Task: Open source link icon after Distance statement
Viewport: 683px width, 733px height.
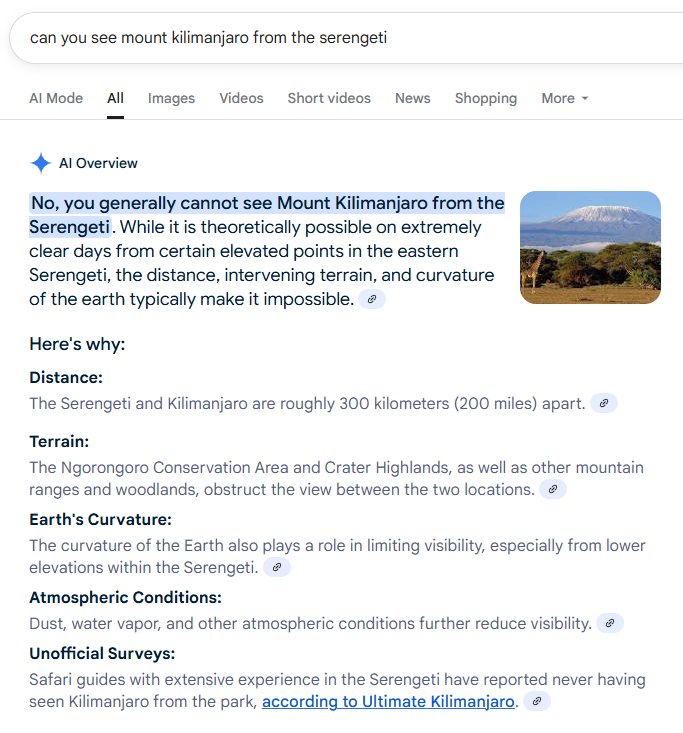Action: click(x=604, y=403)
